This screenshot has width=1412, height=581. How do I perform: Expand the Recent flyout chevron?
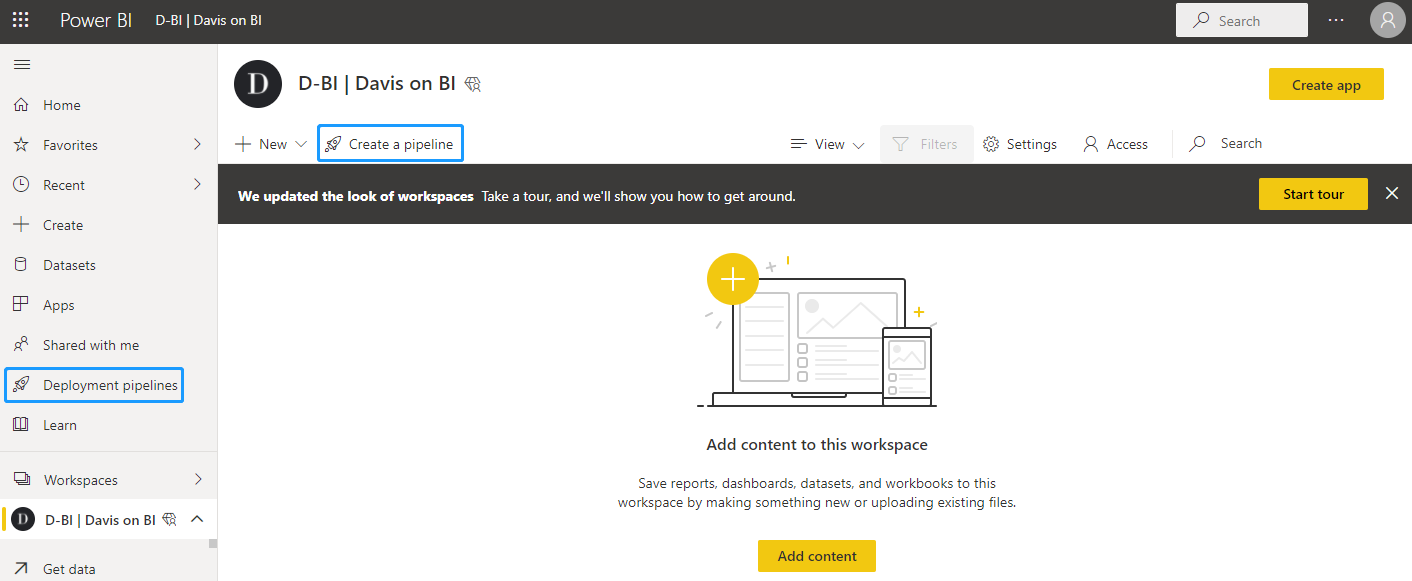click(x=198, y=184)
